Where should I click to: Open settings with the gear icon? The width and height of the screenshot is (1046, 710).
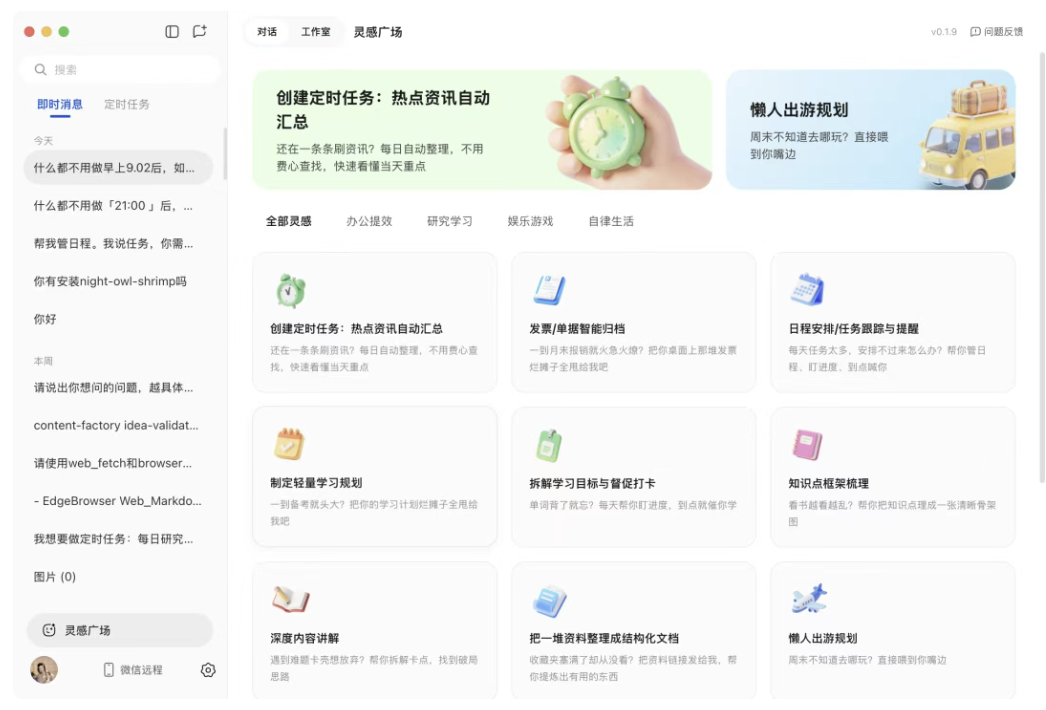point(207,670)
